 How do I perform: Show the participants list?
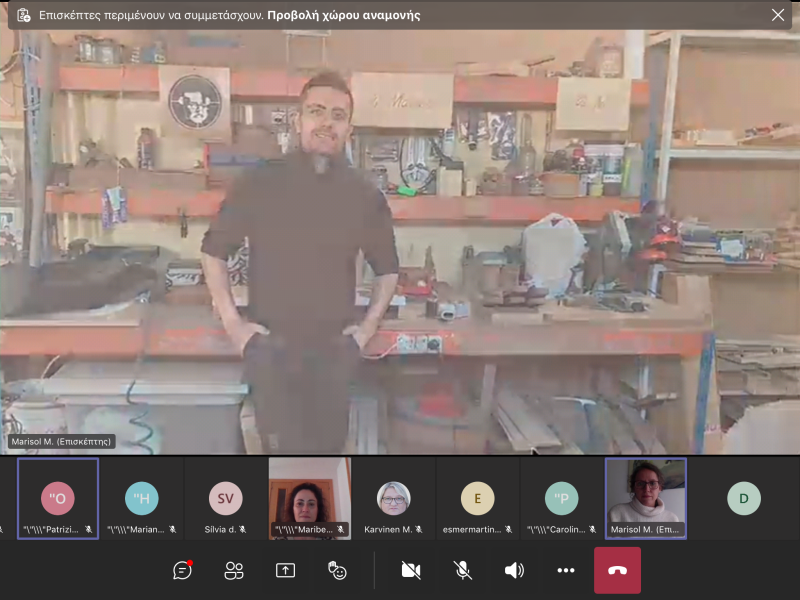point(234,570)
